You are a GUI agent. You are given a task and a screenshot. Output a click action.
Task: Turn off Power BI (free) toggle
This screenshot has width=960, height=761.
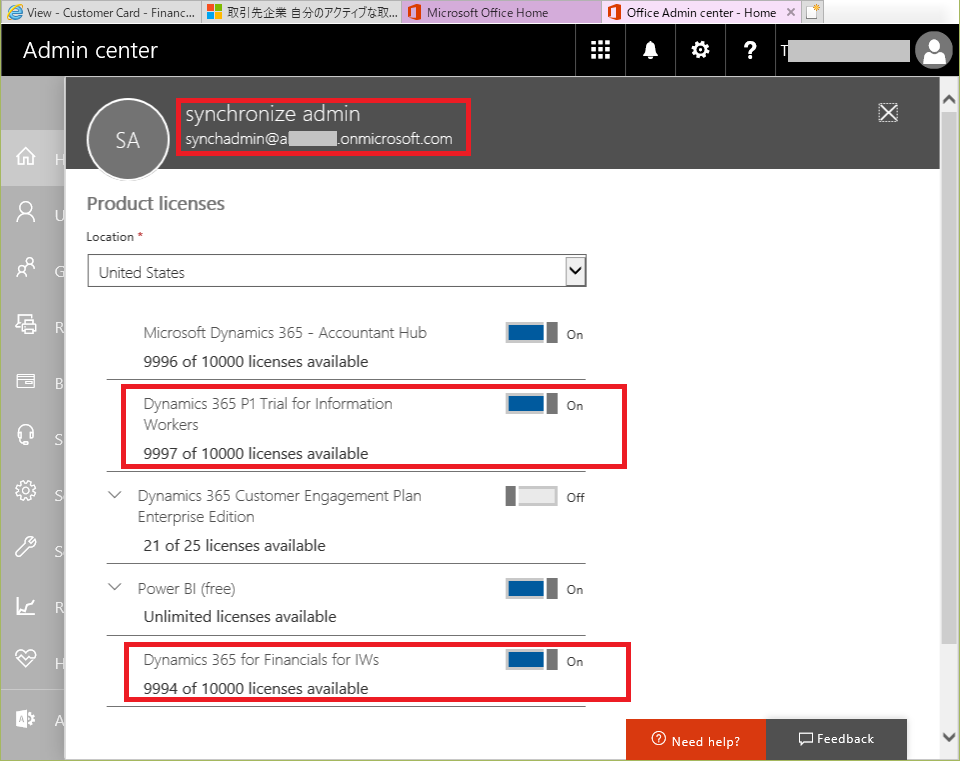point(531,588)
